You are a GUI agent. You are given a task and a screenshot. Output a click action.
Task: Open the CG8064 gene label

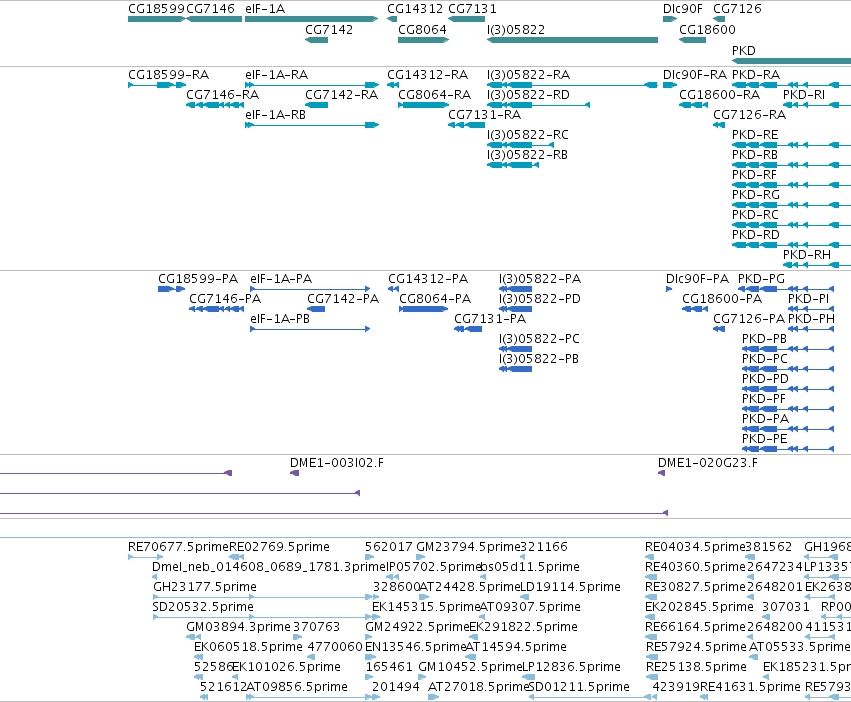pyautogui.click(x=422, y=29)
